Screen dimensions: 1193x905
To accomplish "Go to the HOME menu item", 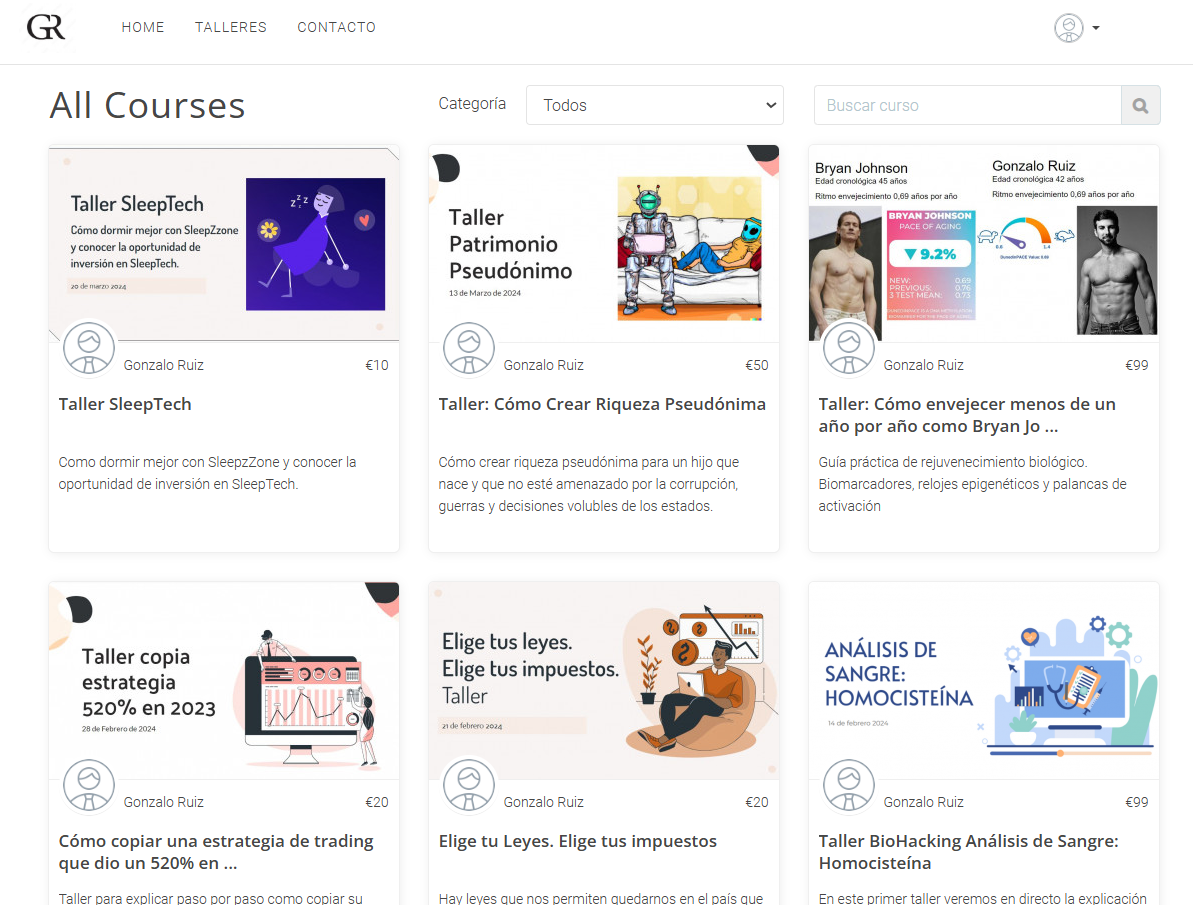I will (x=143, y=27).
